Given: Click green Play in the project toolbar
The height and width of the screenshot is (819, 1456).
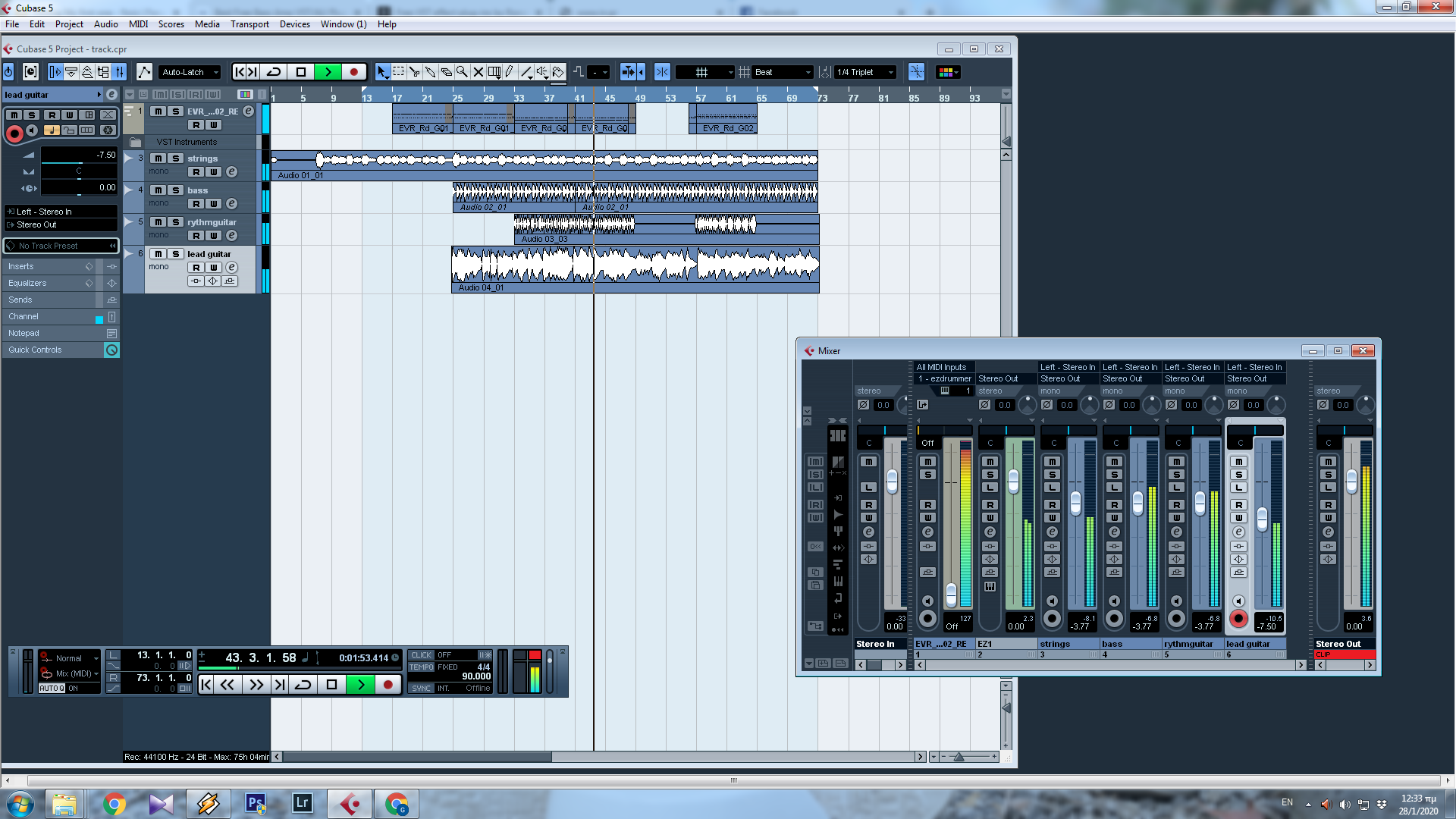Looking at the screenshot, I should pos(328,72).
